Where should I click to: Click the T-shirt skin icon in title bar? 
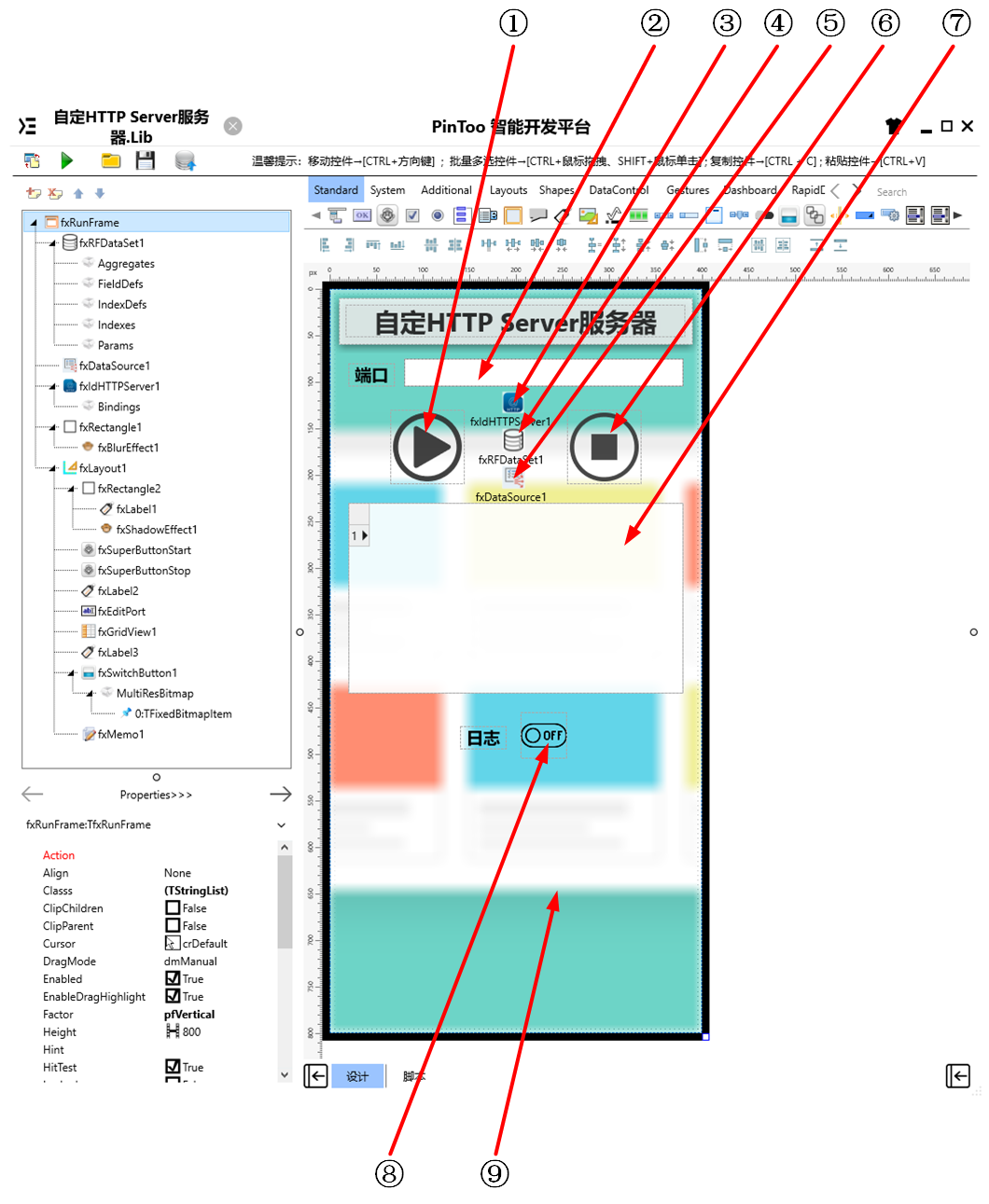[x=894, y=126]
